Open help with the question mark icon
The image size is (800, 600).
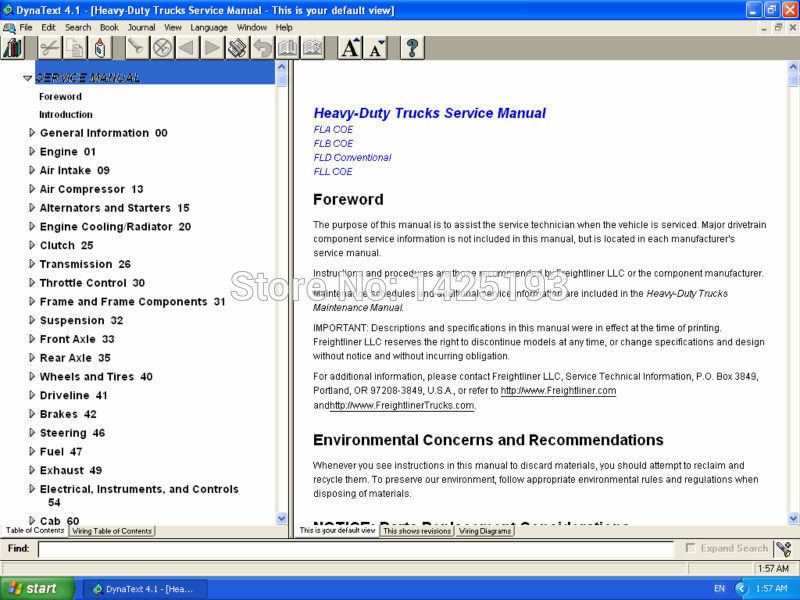412,48
